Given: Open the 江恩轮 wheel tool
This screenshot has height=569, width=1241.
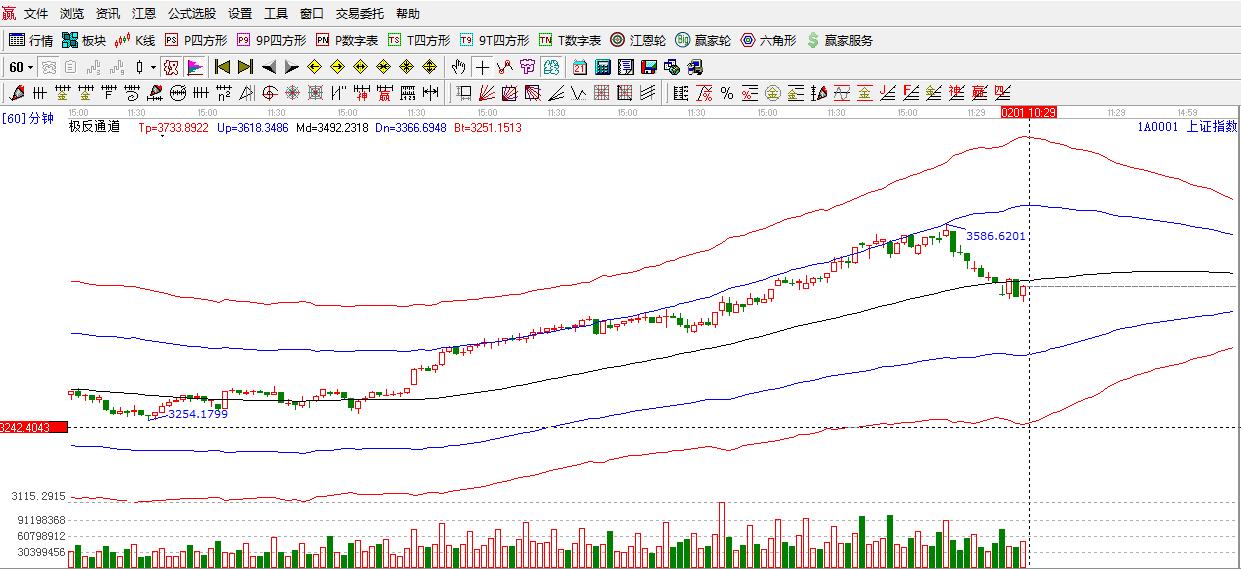Looking at the screenshot, I should (638, 41).
